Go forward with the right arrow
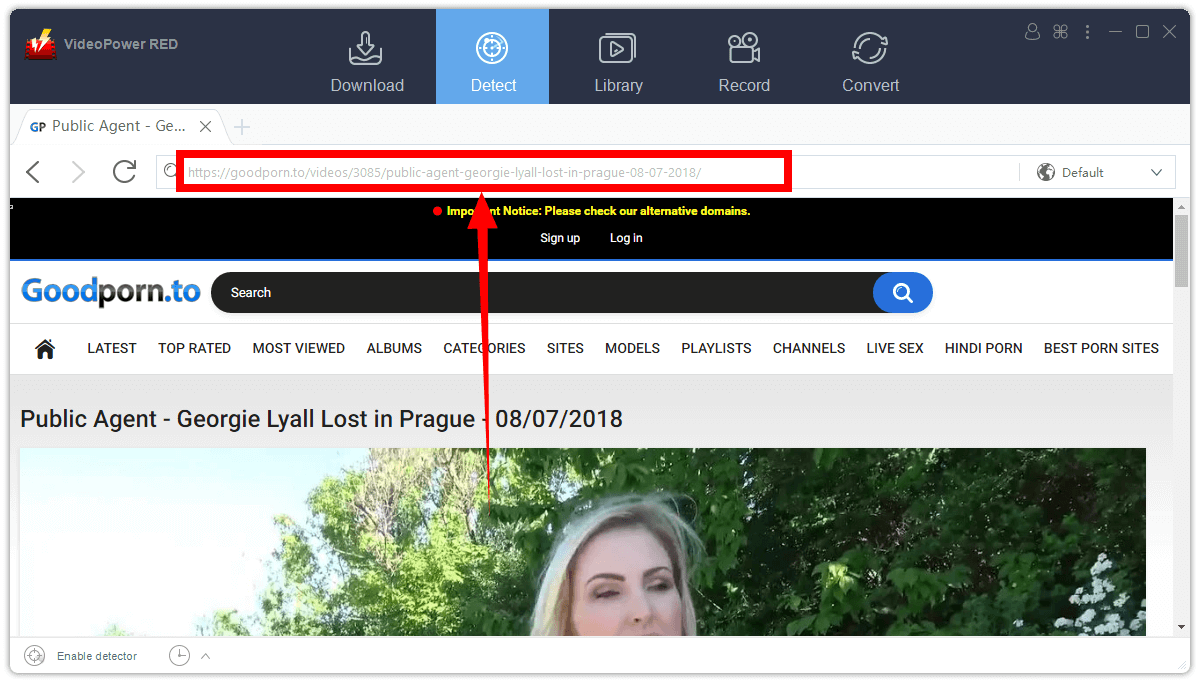Screen dimensions: 1198x682 (x=78, y=172)
